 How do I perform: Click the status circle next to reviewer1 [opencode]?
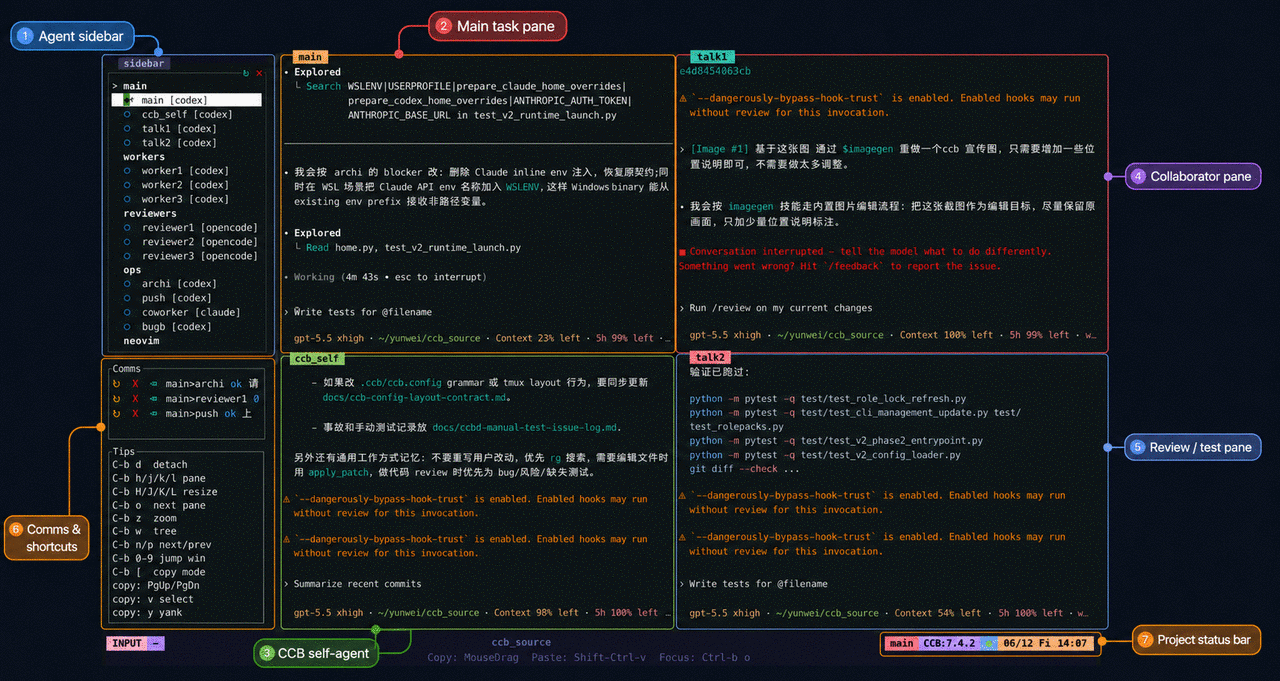pos(127,228)
